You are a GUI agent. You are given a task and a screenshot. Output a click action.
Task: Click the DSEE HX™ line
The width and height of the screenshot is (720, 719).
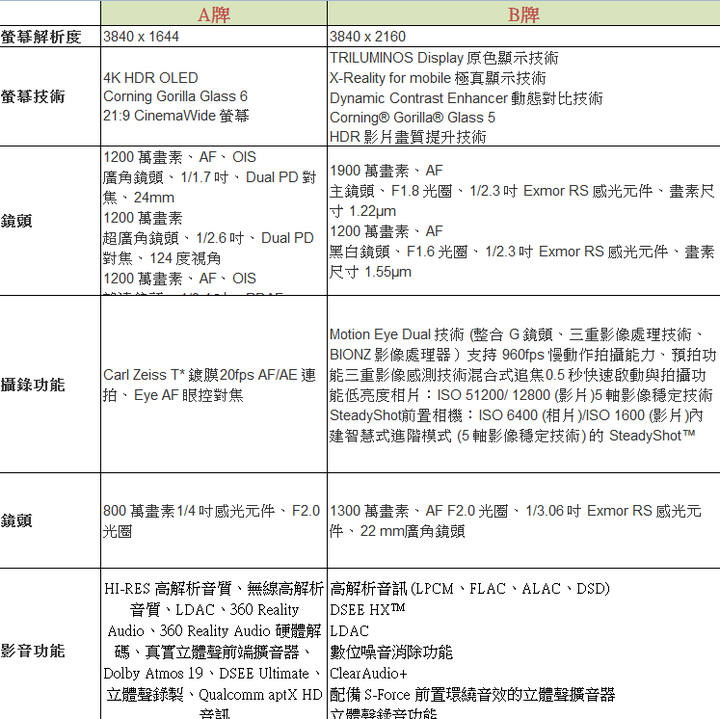(367, 610)
